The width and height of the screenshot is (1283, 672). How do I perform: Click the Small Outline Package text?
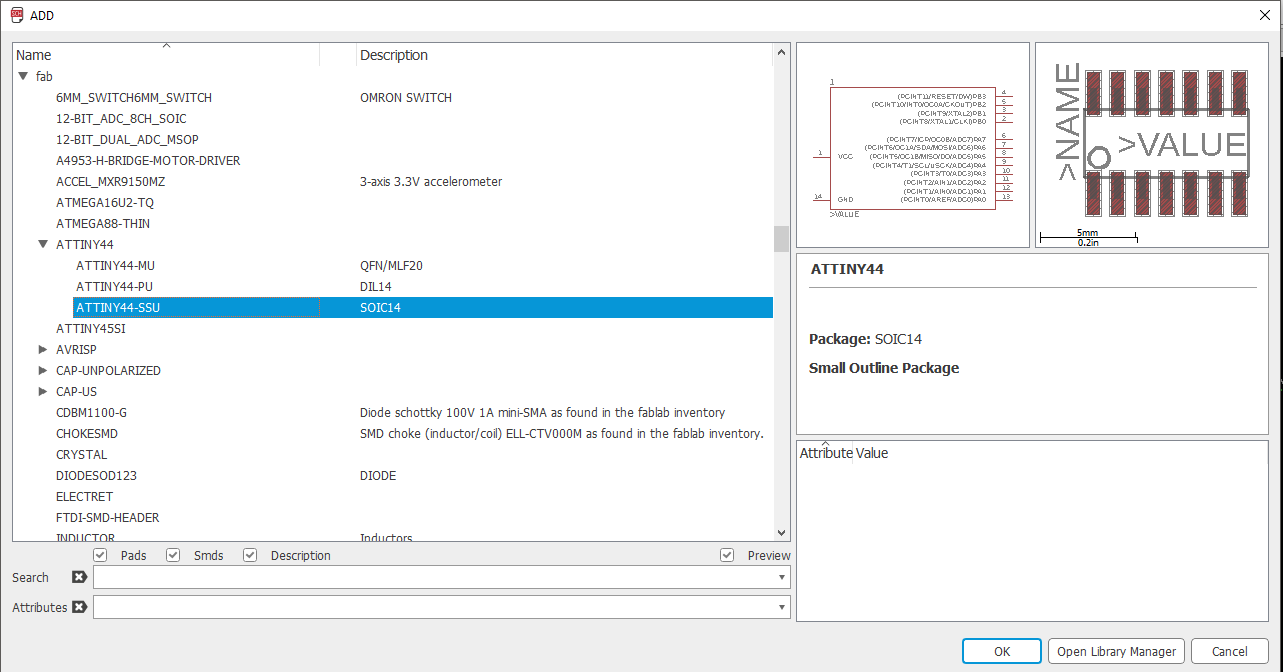pos(884,368)
